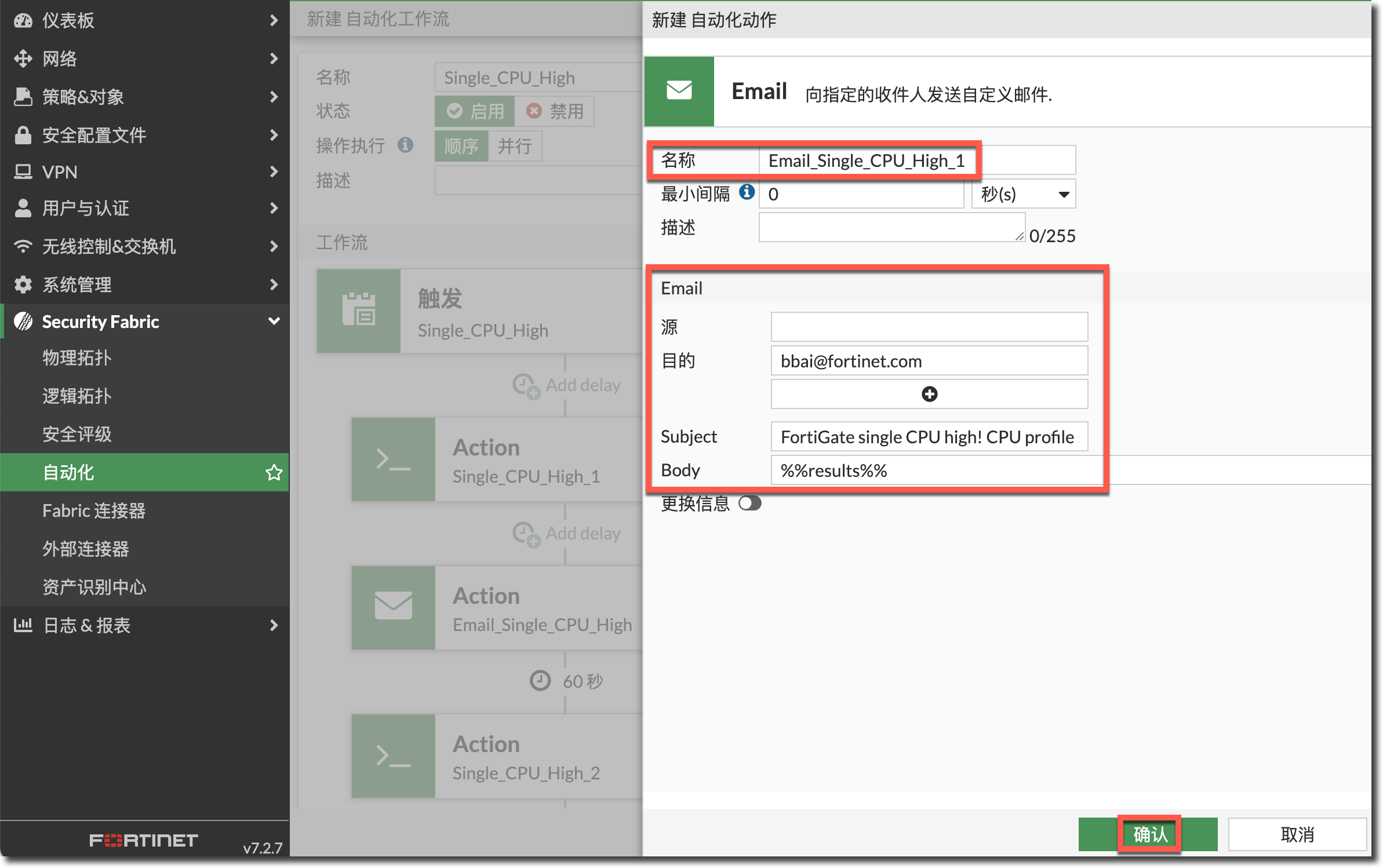1383x868 pixels.
Task: Click the 取消 button
Action: click(x=1297, y=834)
